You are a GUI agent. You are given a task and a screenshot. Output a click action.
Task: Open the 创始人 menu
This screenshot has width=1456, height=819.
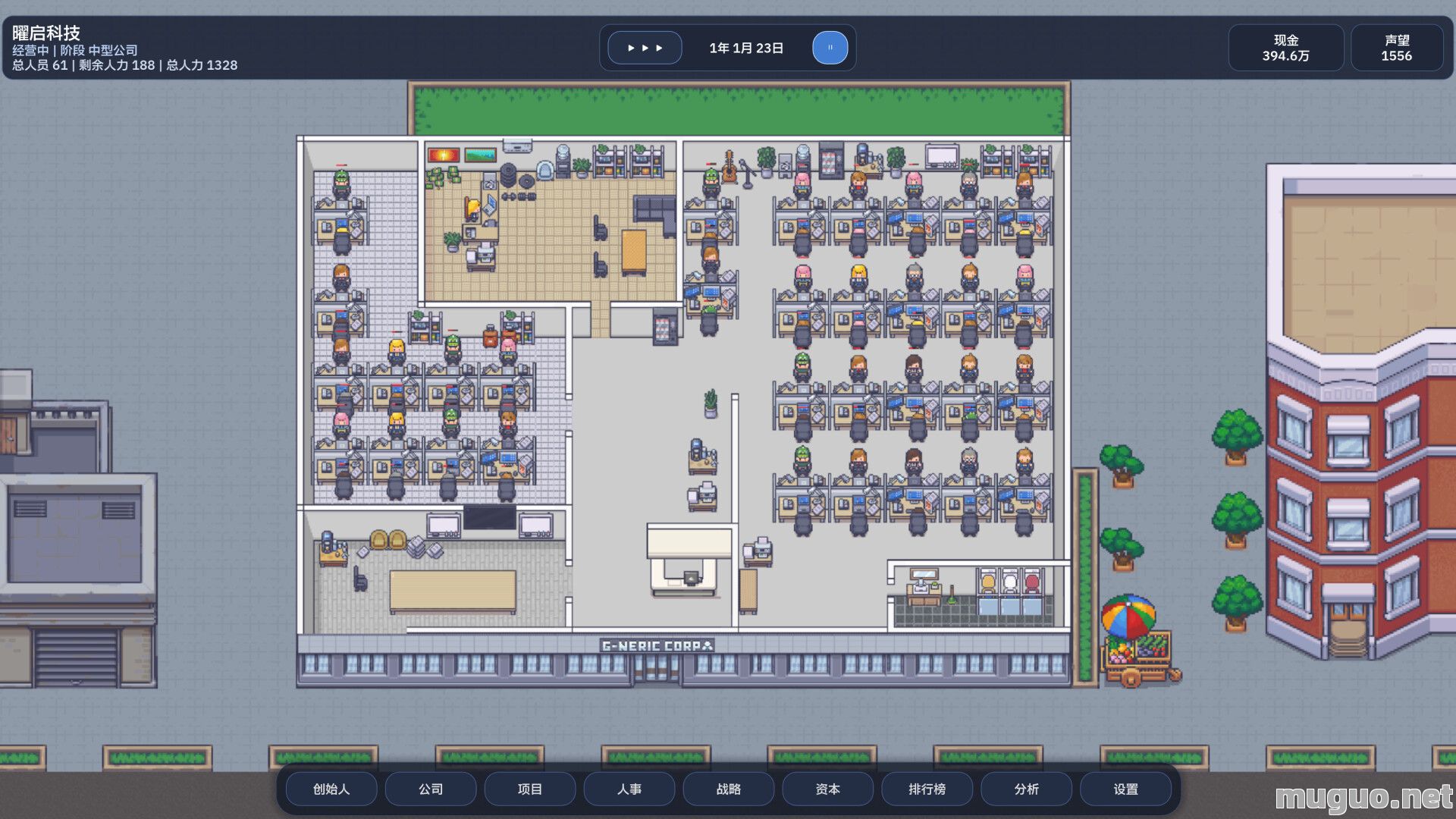331,789
